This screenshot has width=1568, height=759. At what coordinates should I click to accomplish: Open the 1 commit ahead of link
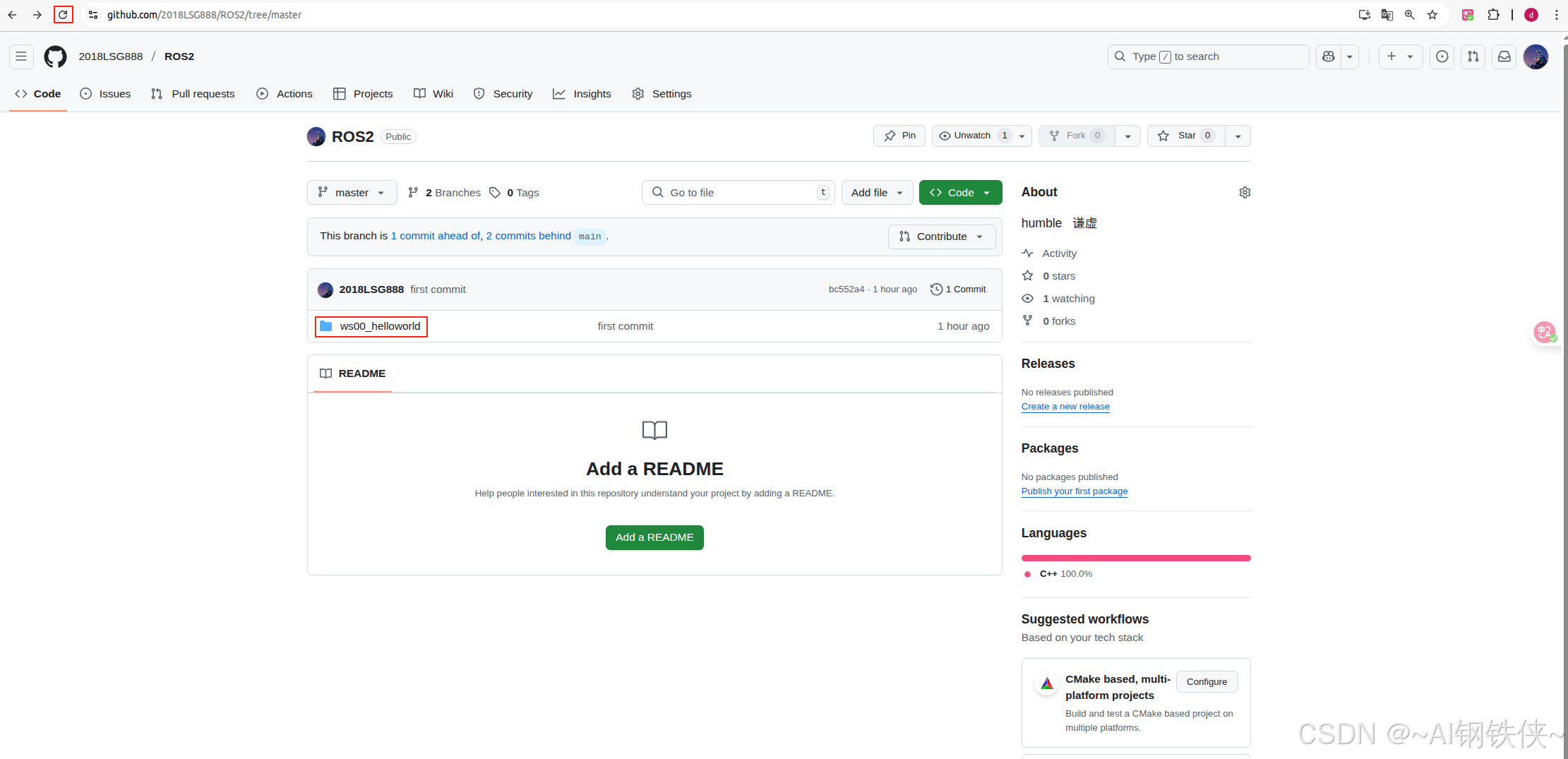click(x=436, y=236)
